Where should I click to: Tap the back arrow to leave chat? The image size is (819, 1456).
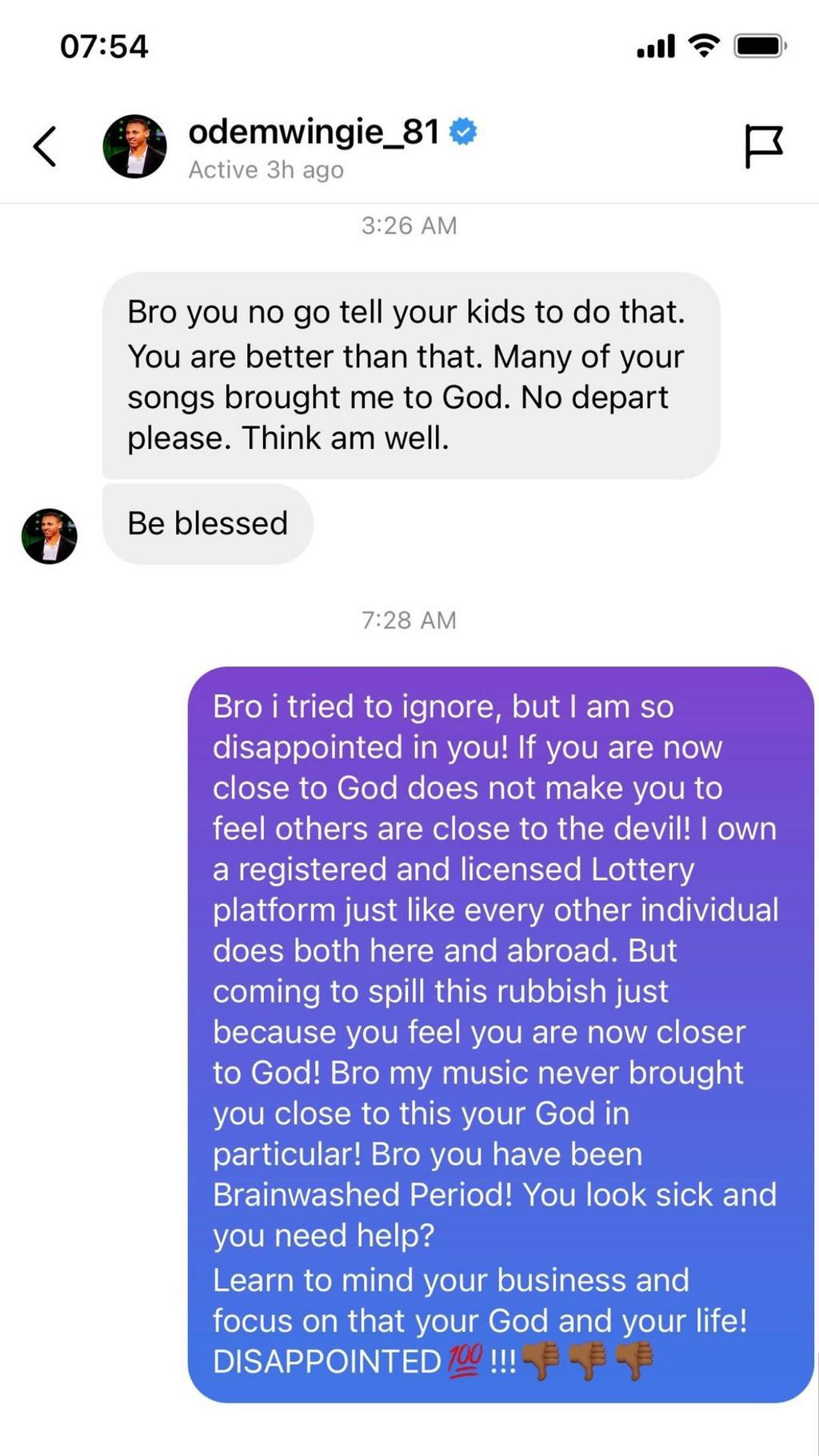45,146
